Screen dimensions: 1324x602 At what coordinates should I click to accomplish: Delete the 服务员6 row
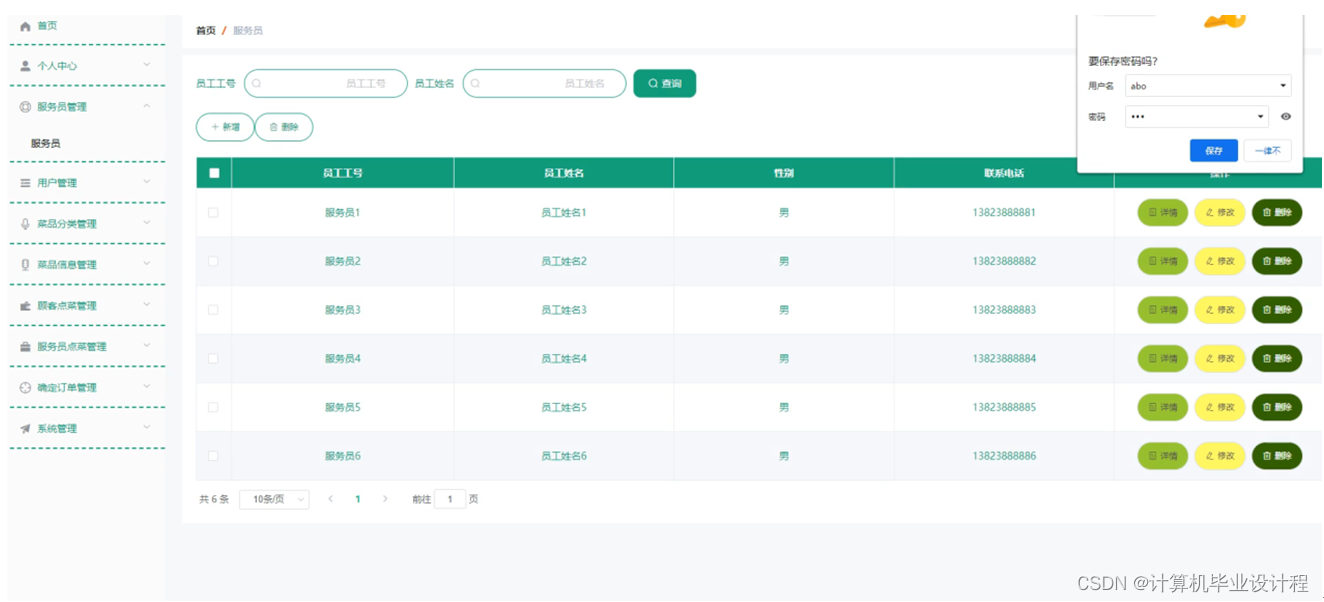pos(1277,456)
